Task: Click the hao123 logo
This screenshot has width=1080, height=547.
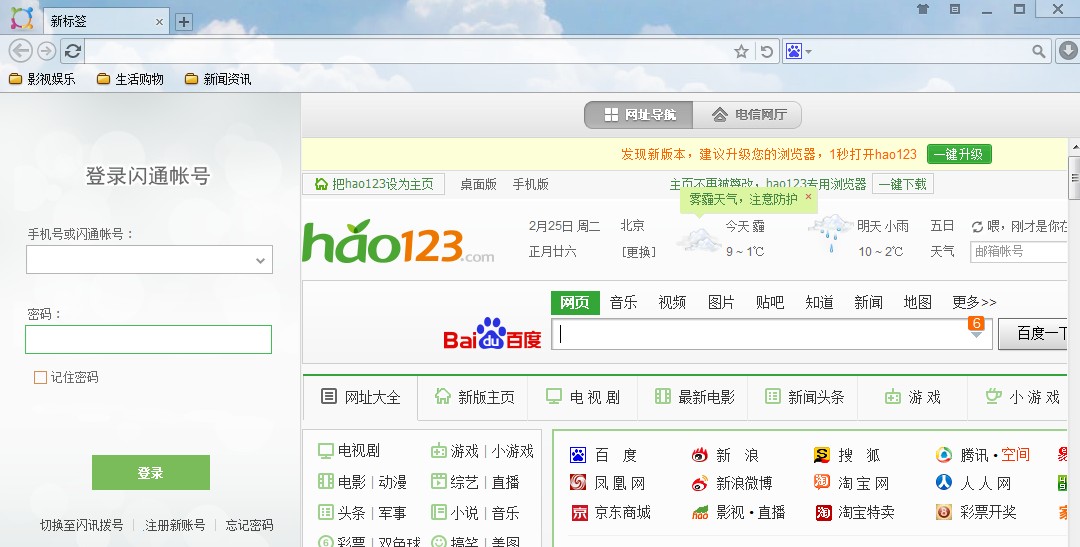Action: 398,241
